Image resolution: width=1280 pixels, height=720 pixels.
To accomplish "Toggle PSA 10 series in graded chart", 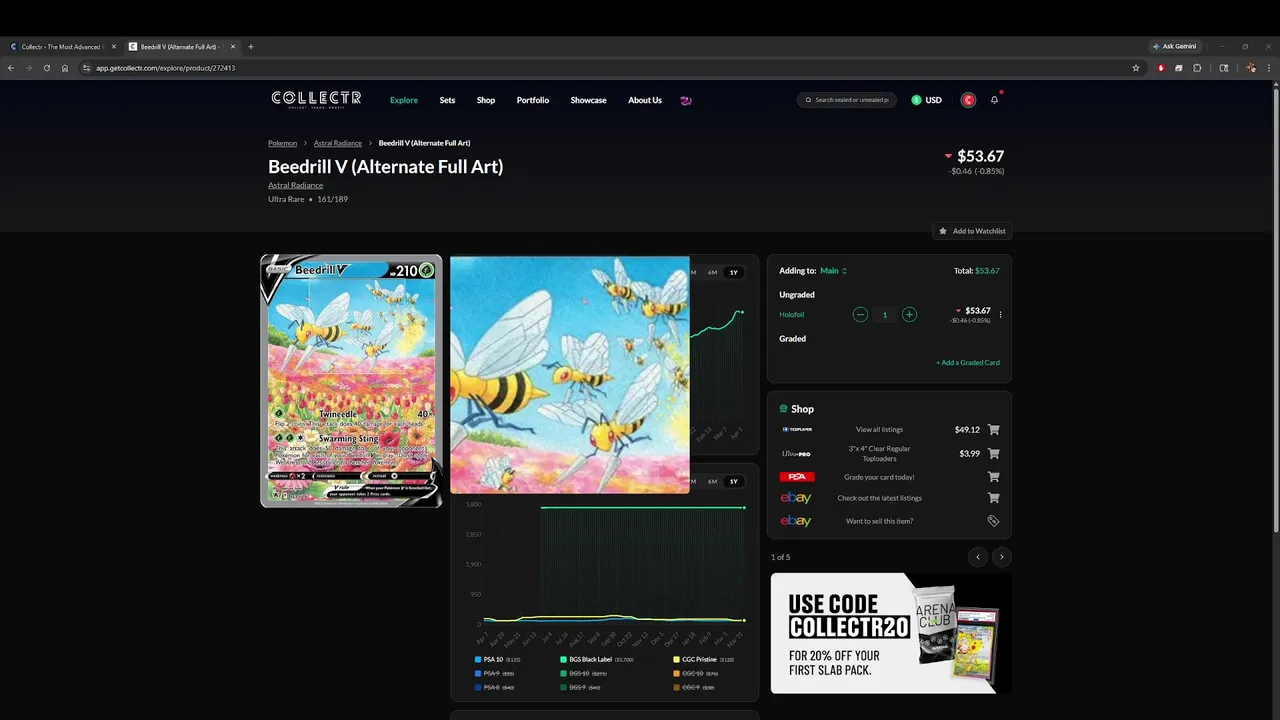I will [x=498, y=660].
